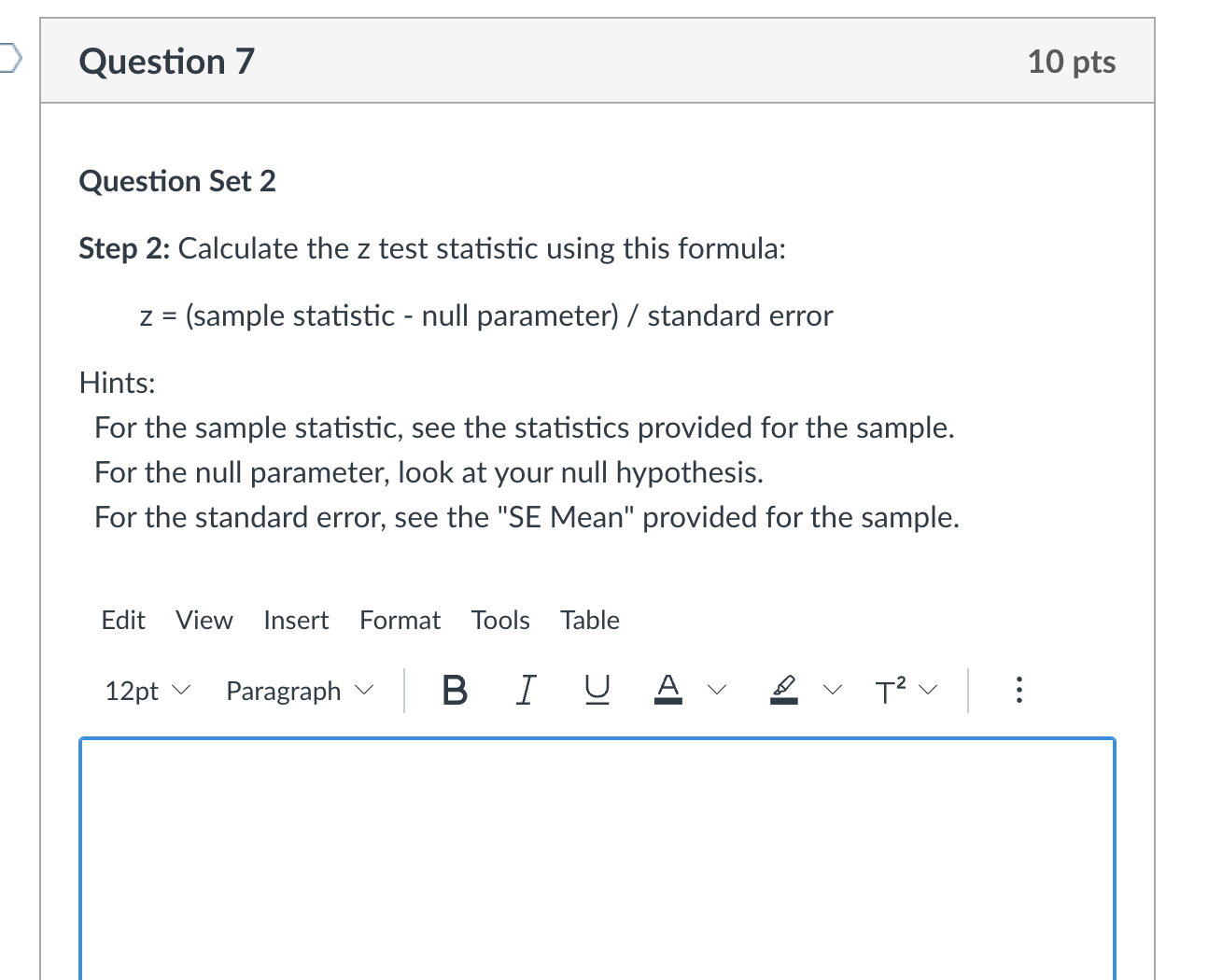Apply italic formatting
The height and width of the screenshot is (980, 1208).
tap(526, 691)
